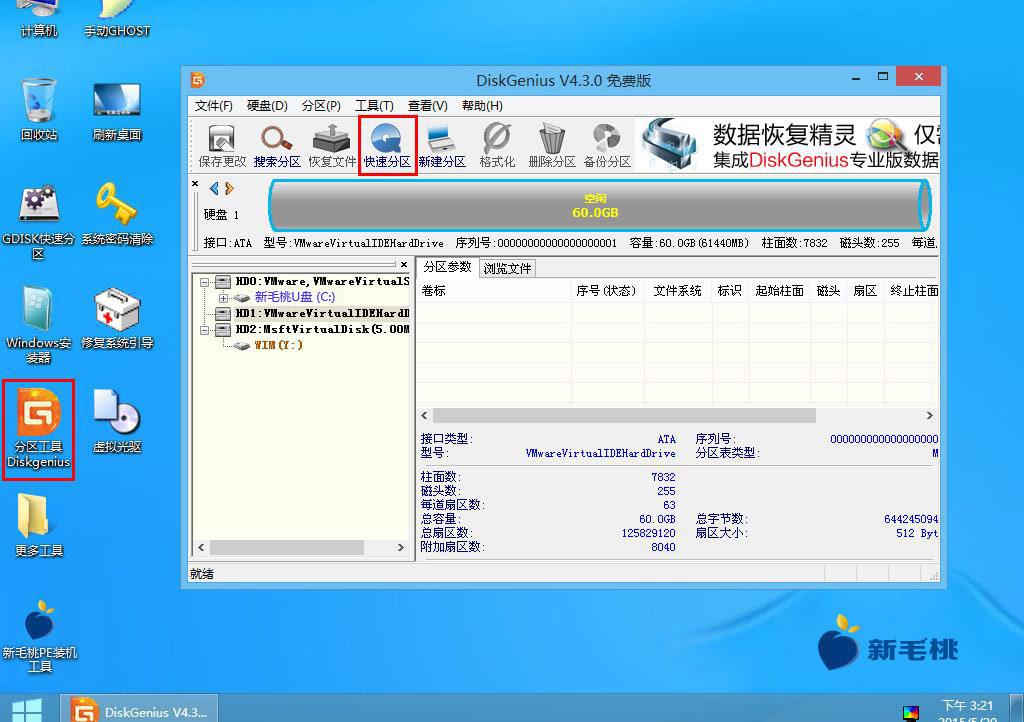Screen dimensions: 1024x722
Task: Select the HD1 VMwareVirtualIDEHardDrive disk
Action: tap(322, 313)
